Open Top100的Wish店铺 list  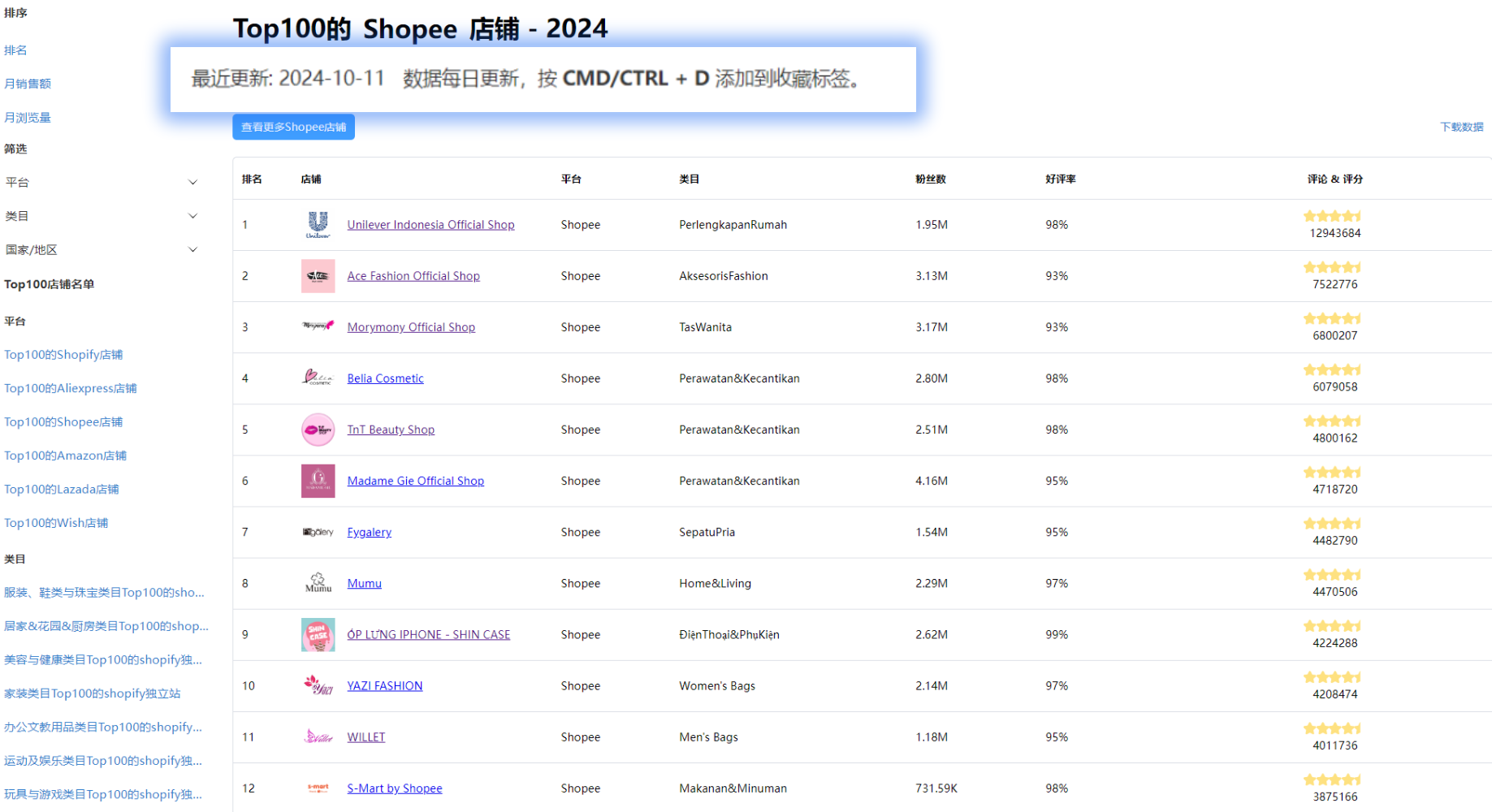click(x=56, y=523)
